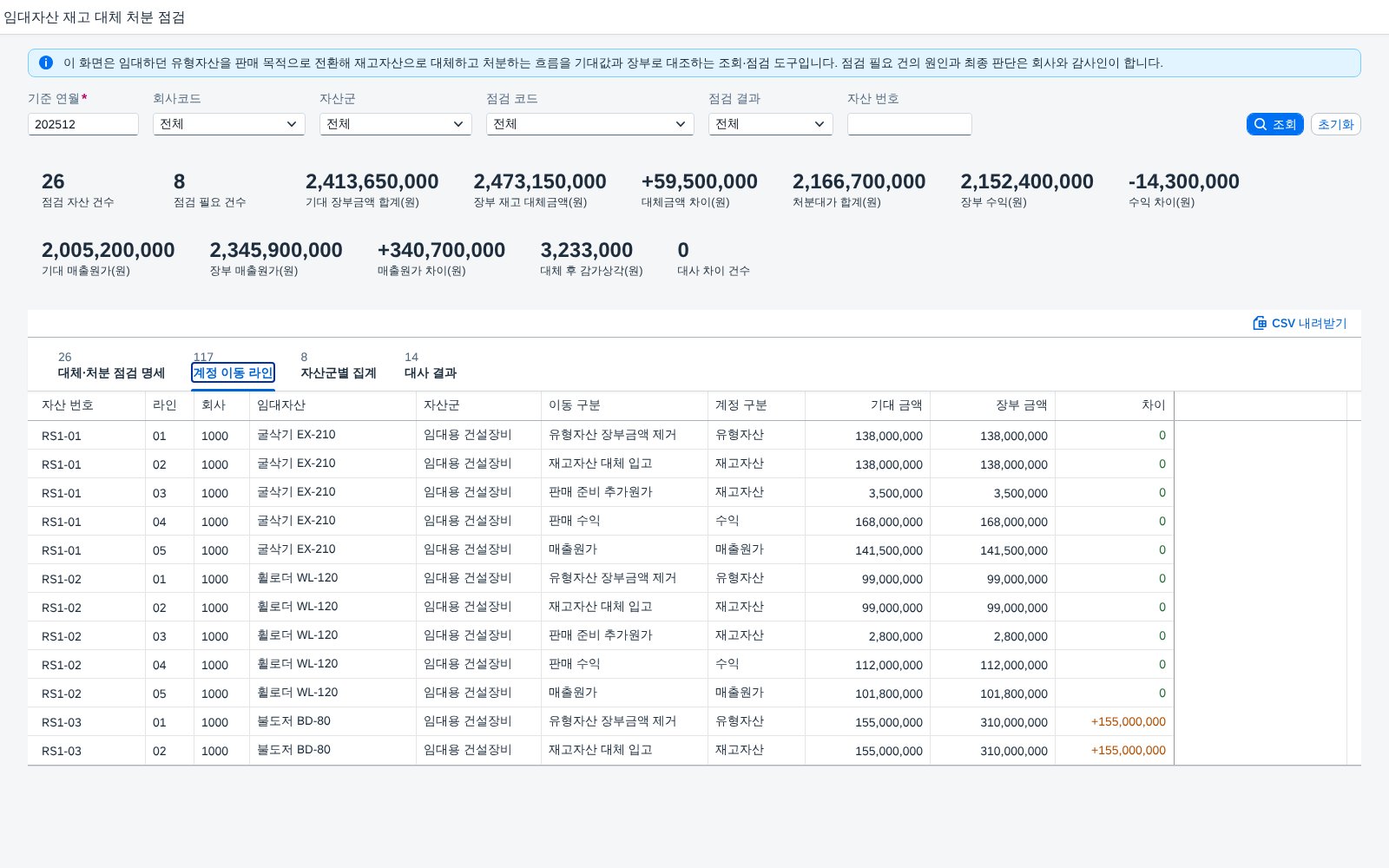Image resolution: width=1389 pixels, height=868 pixels.
Task: Open the 자산군별 집계 tab
Action: (x=339, y=365)
